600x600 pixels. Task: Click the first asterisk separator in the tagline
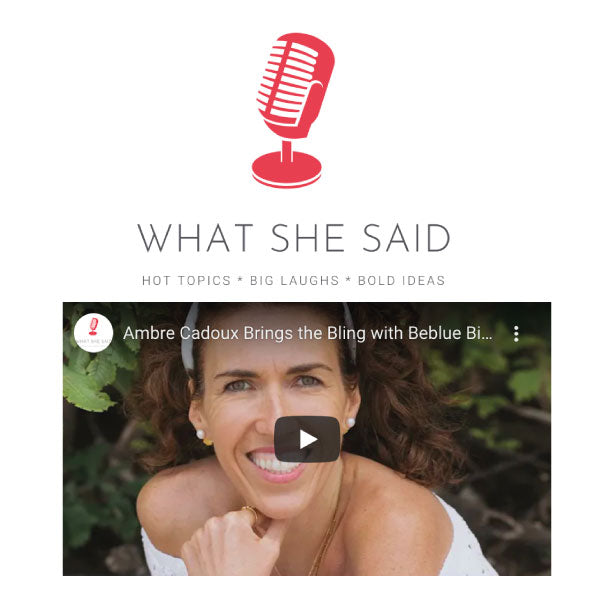[240, 279]
